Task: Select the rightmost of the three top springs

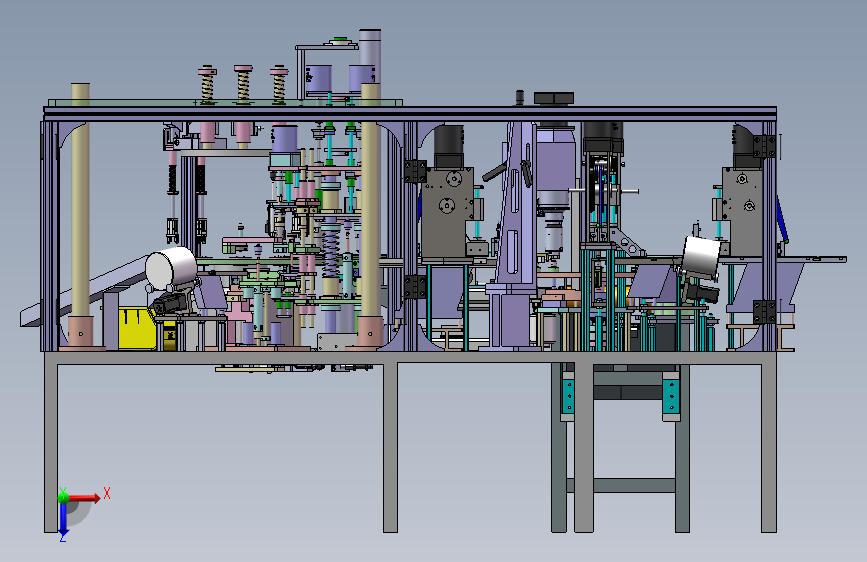Action: 279,85
